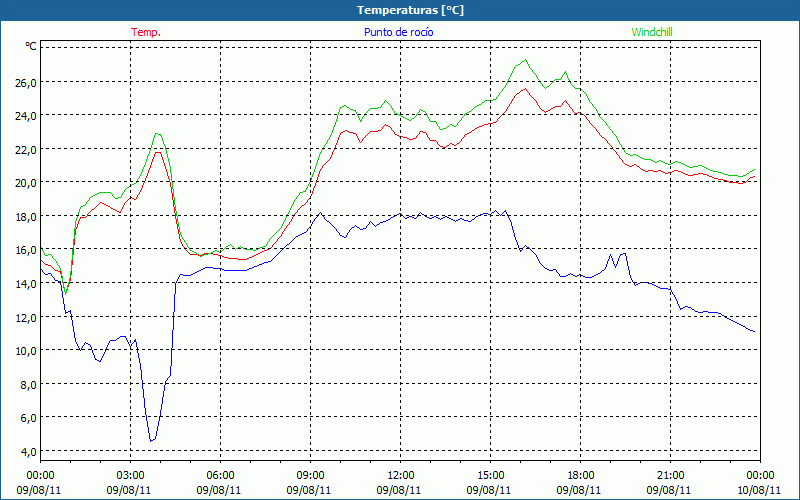Click the 09/08/11 date under 21:00
The height and width of the screenshot is (500, 800).
(x=669, y=490)
